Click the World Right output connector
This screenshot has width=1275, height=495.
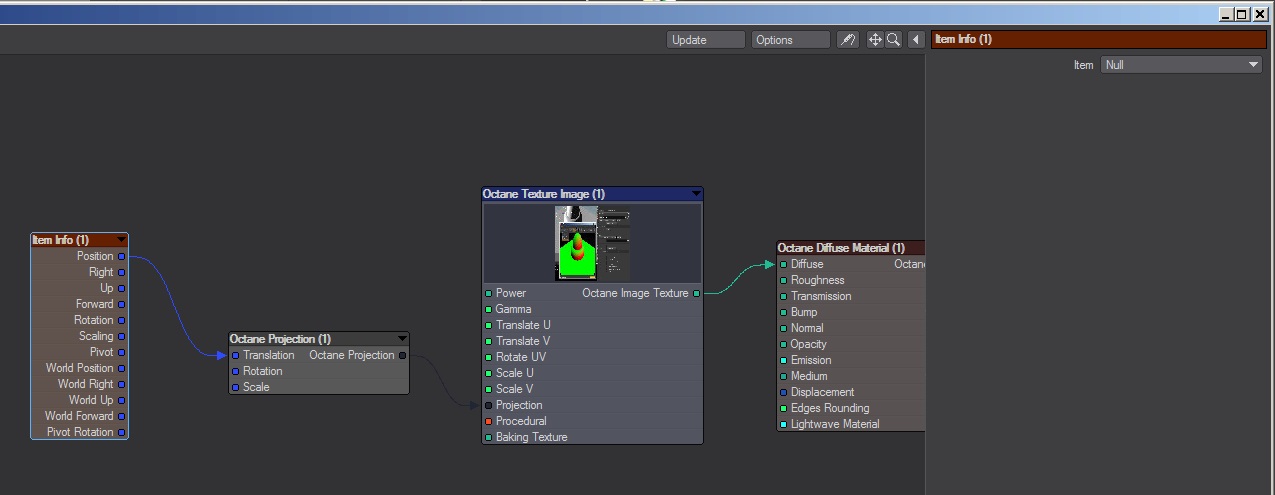tap(122, 384)
